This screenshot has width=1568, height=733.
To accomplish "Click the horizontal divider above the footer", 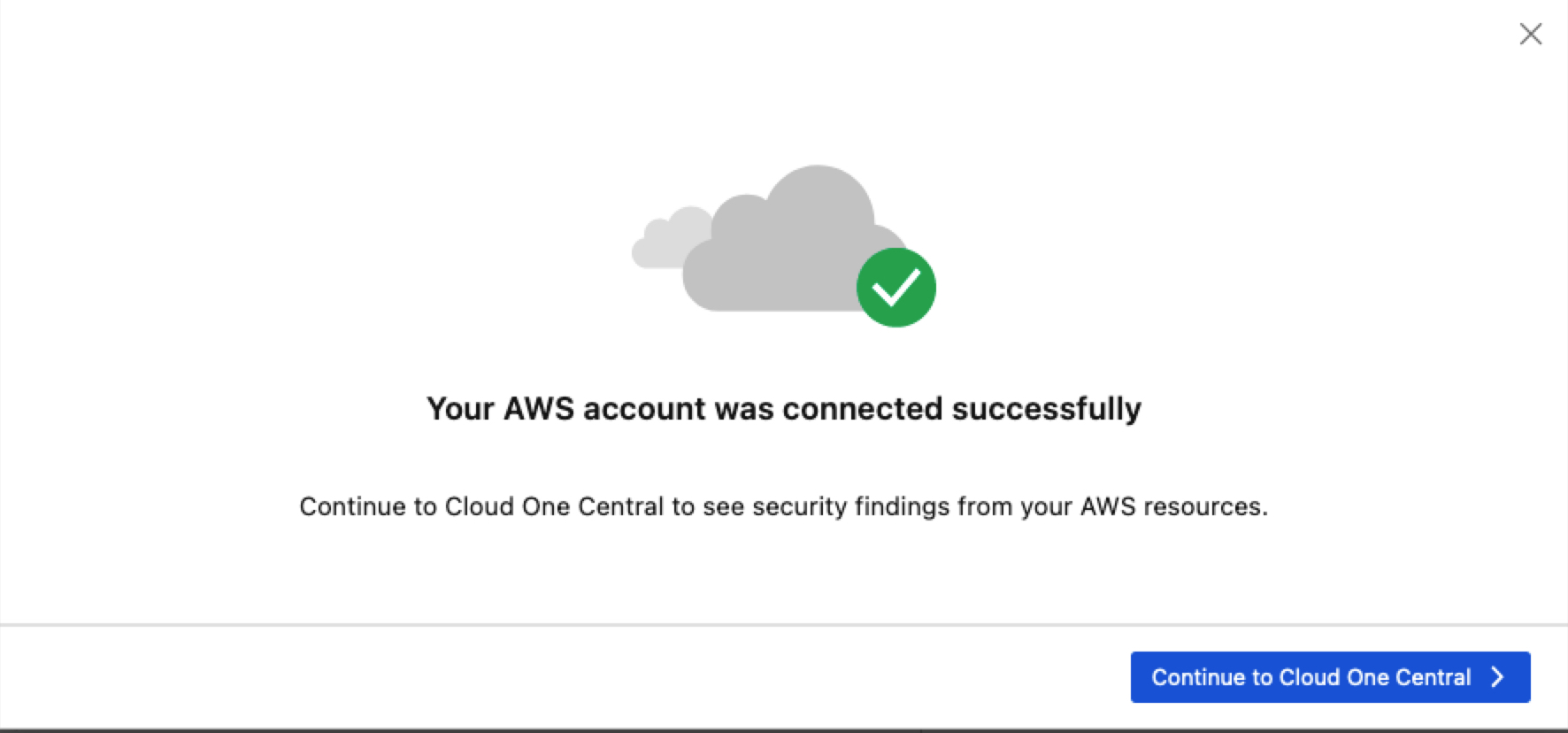I will click(784, 625).
